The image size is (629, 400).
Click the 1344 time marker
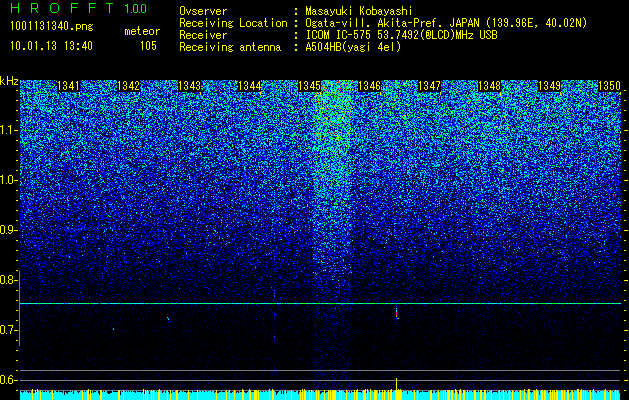coord(250,86)
